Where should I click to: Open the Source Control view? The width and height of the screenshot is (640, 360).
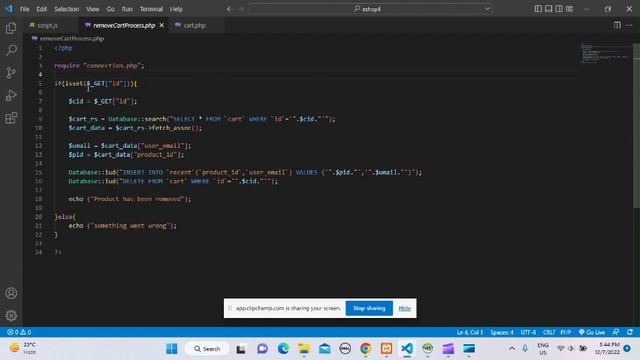tap(11, 73)
